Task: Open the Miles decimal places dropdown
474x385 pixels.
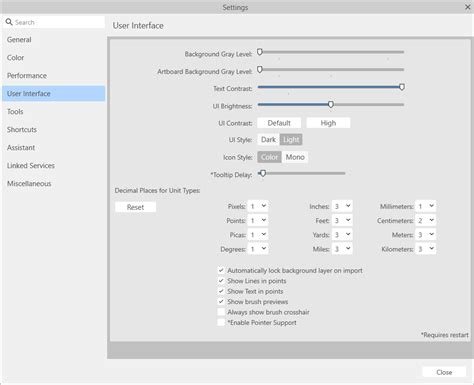Action: coord(342,249)
